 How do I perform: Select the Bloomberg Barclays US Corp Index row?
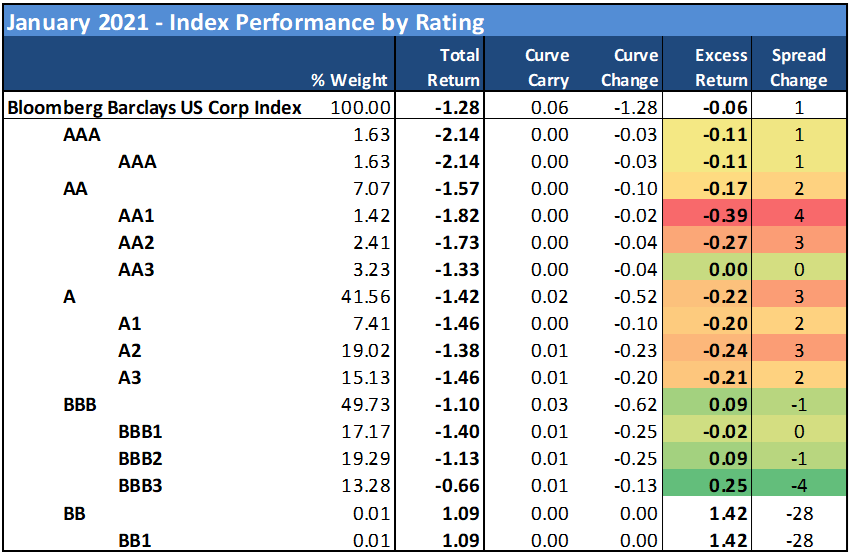click(155, 108)
